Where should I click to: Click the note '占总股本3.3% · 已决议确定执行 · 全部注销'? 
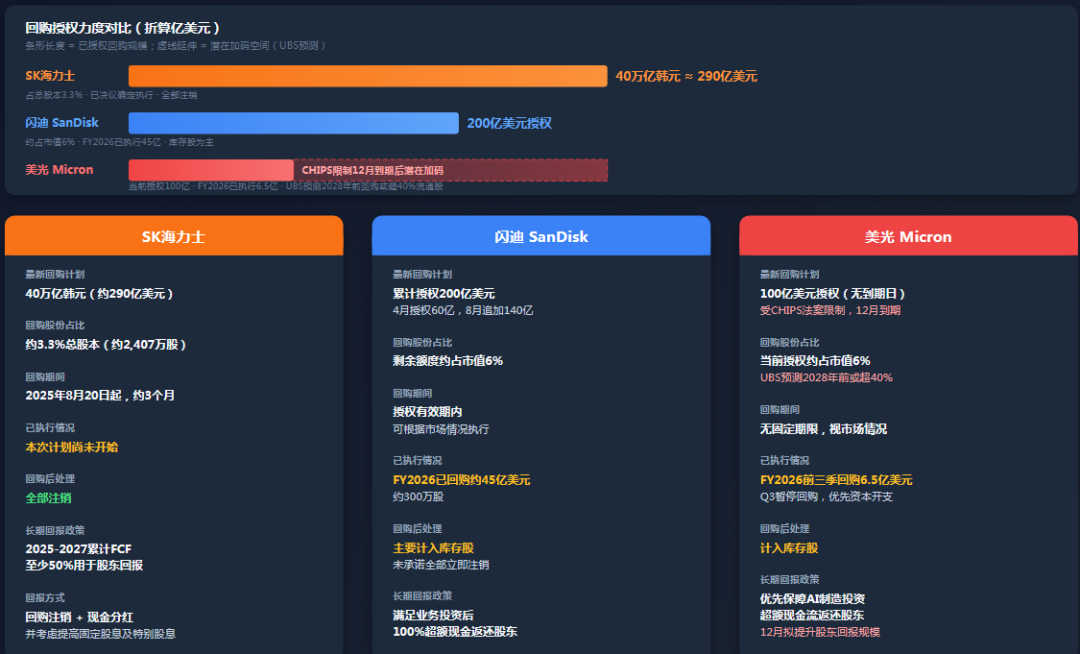coord(111,95)
